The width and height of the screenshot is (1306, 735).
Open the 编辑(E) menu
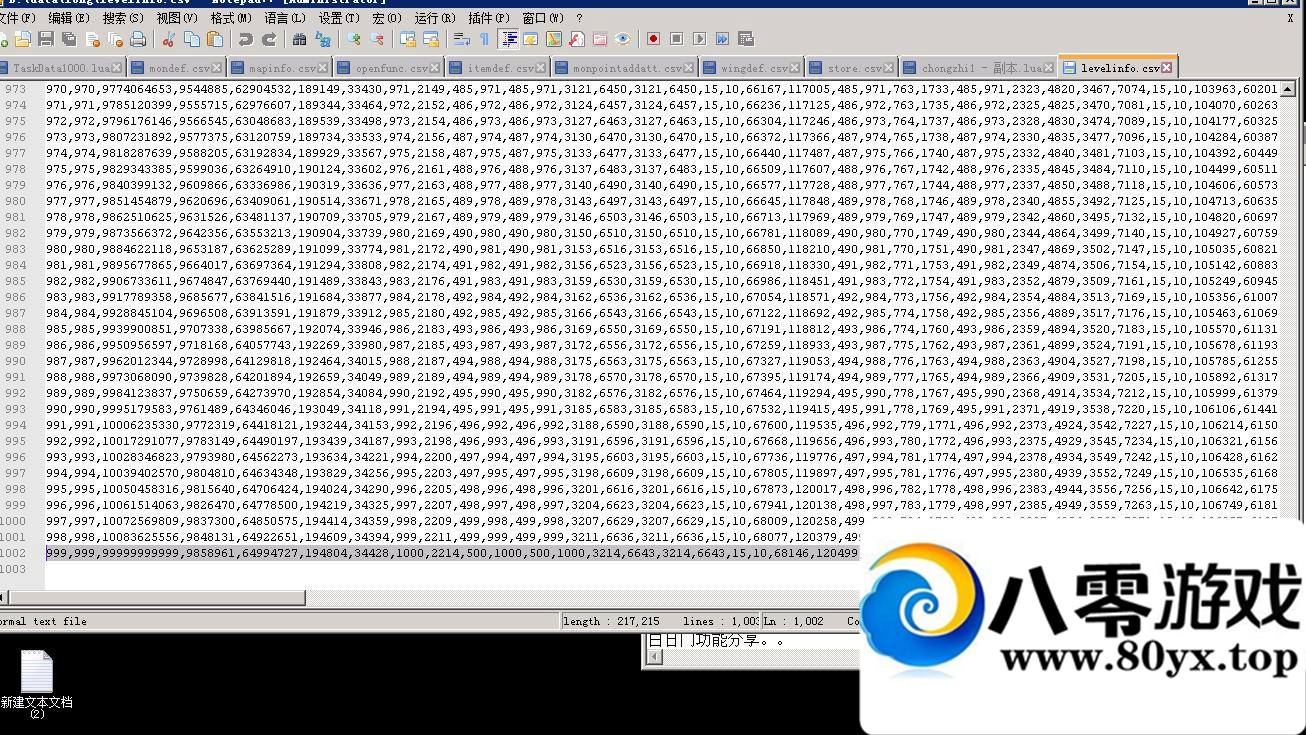pyautogui.click(x=69, y=18)
